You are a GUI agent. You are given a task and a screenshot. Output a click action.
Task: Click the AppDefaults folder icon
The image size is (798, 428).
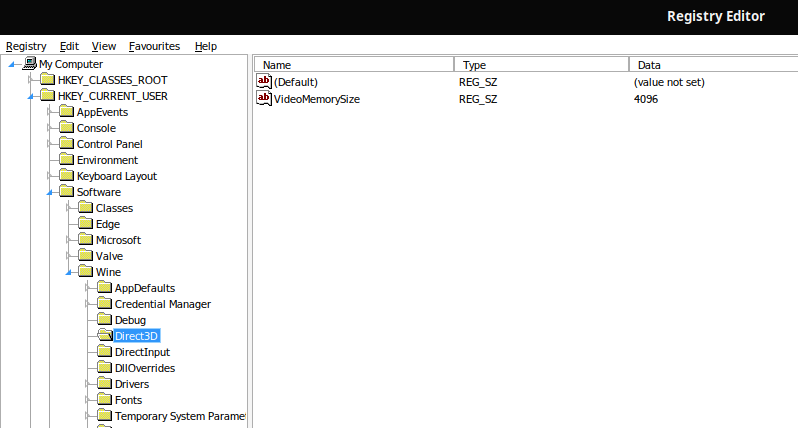[x=104, y=288]
